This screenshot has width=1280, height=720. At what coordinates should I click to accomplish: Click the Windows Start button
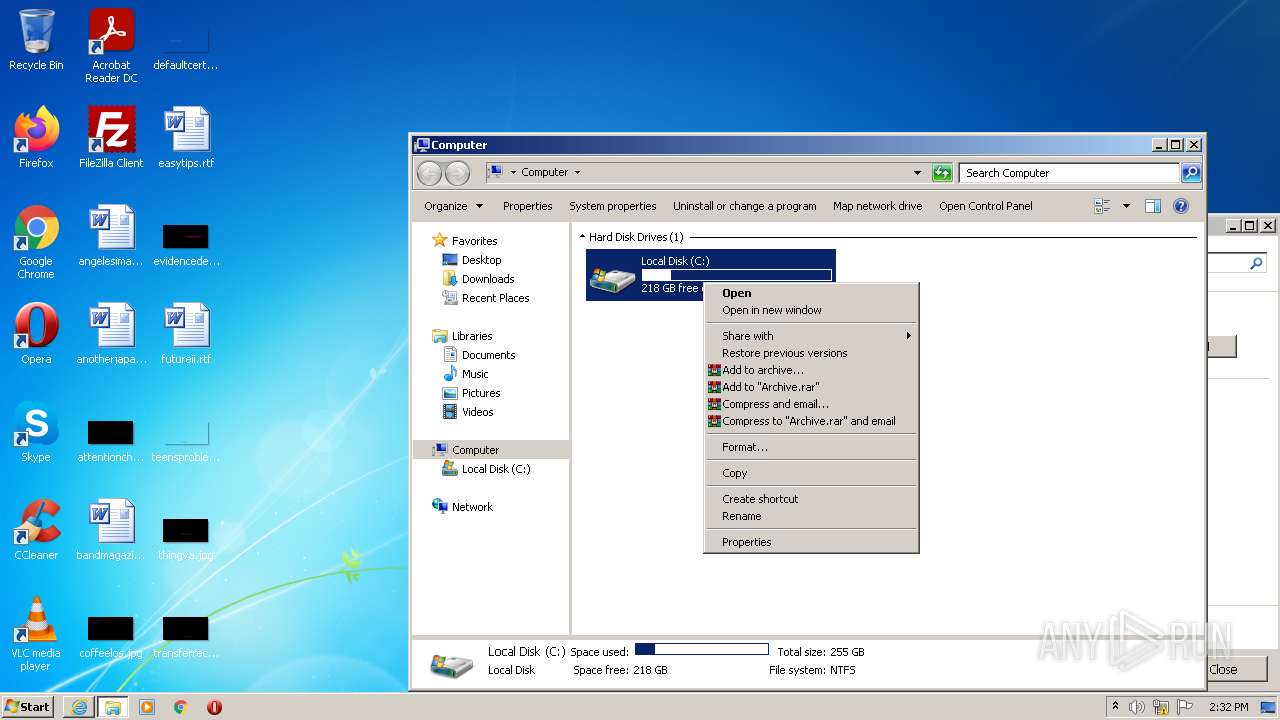pos(28,707)
